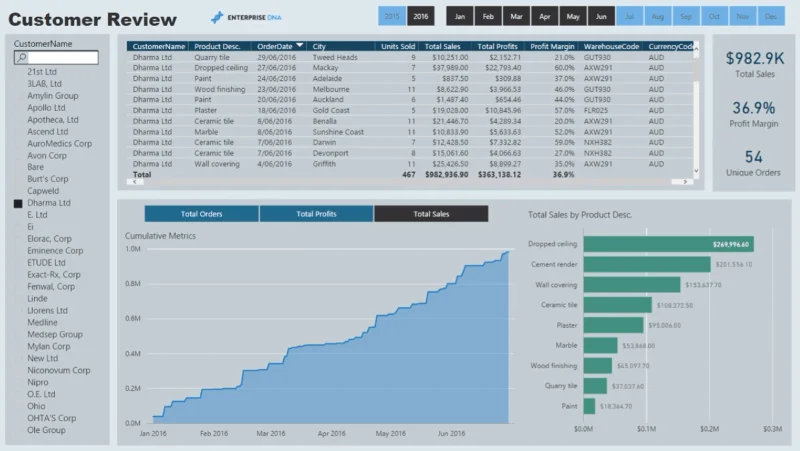The image size is (800, 451).
Task: Toggle the Jan month slicer
Action: 460,16
